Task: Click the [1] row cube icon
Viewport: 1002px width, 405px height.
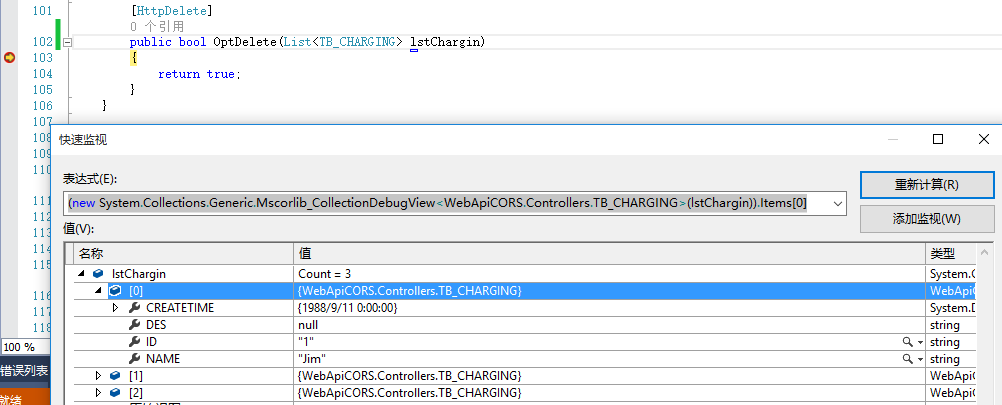Action: point(115,375)
